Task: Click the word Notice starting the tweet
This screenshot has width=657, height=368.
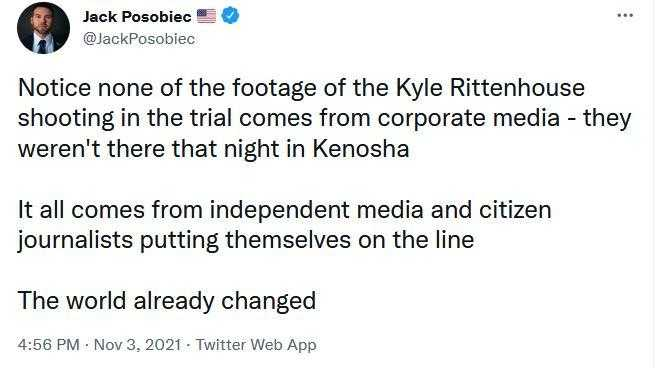Action: (x=54, y=88)
